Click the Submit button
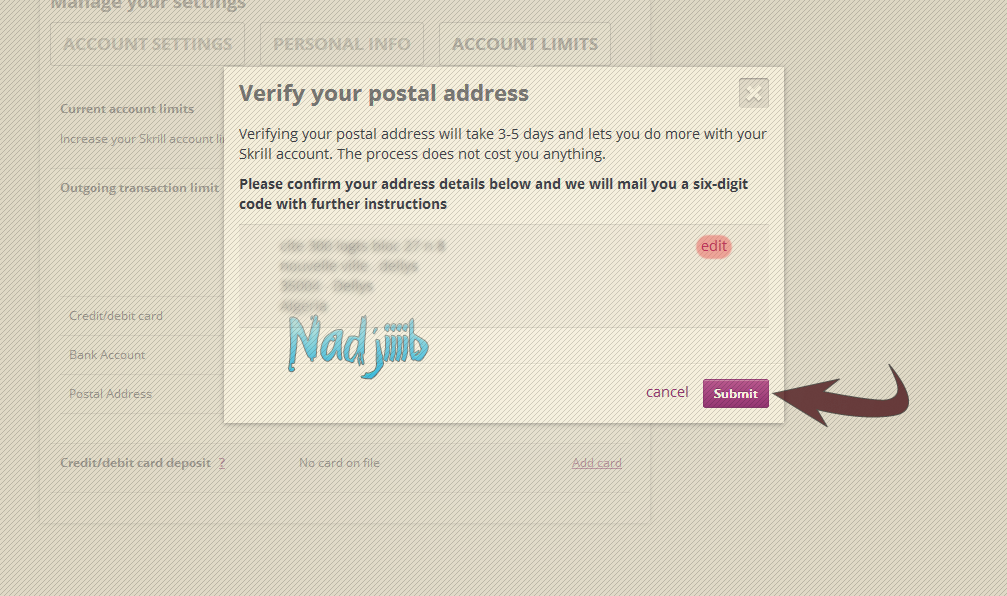Image resolution: width=1007 pixels, height=596 pixels. coord(735,393)
